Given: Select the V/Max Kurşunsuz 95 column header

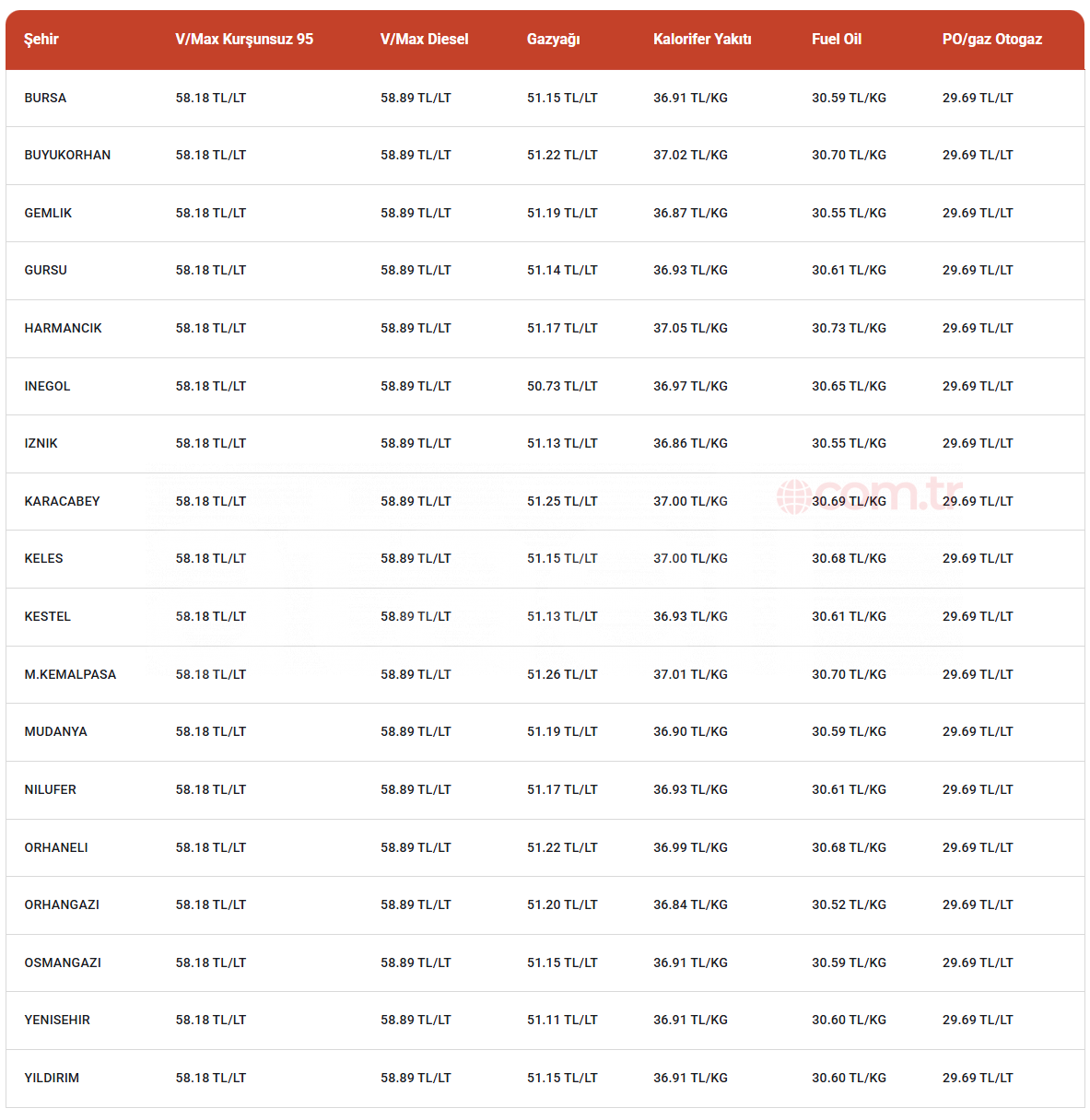Looking at the screenshot, I should click(244, 39).
